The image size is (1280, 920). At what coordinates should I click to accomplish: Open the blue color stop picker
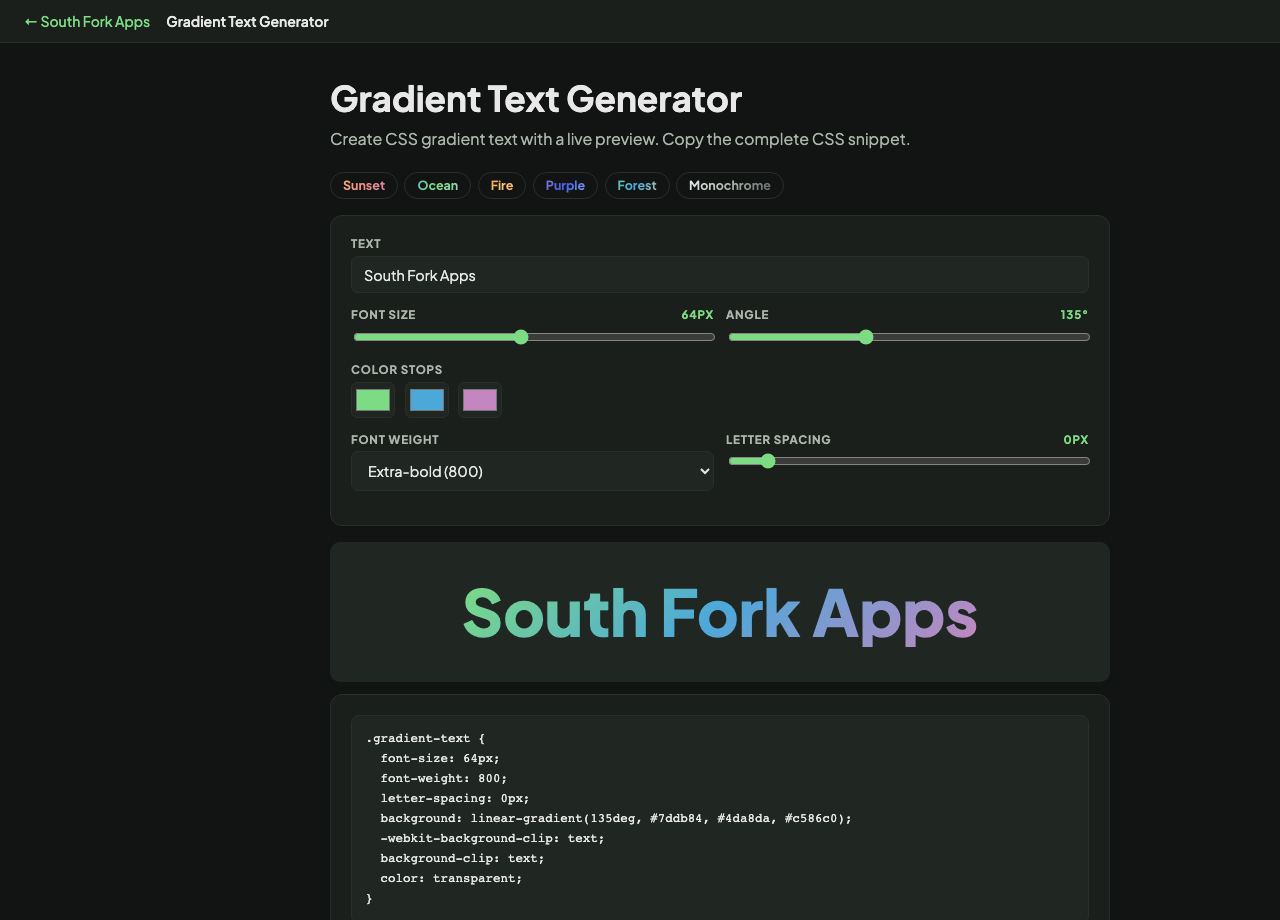coord(427,400)
